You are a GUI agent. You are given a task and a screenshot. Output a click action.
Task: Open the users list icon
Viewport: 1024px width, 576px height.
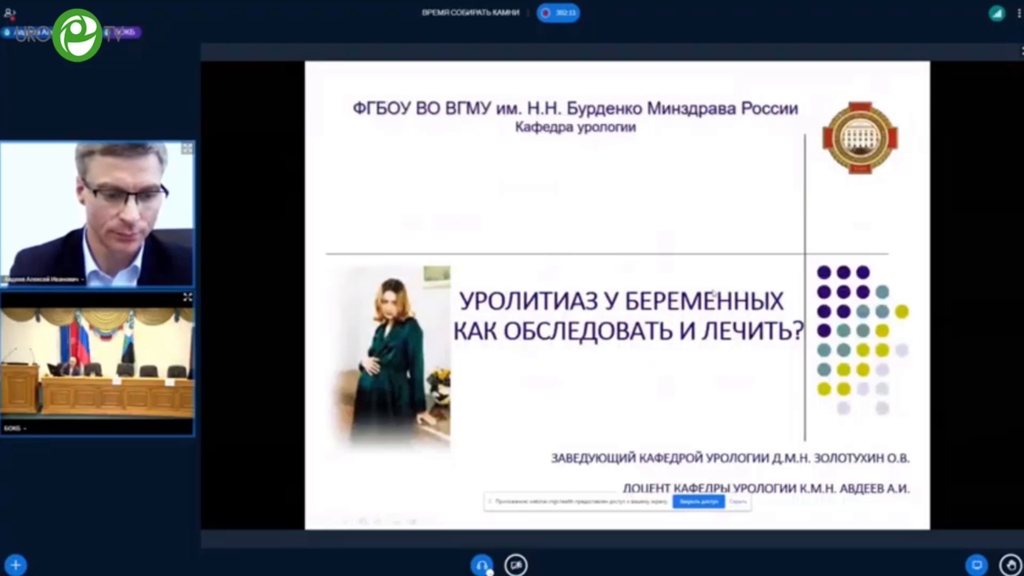(11, 13)
